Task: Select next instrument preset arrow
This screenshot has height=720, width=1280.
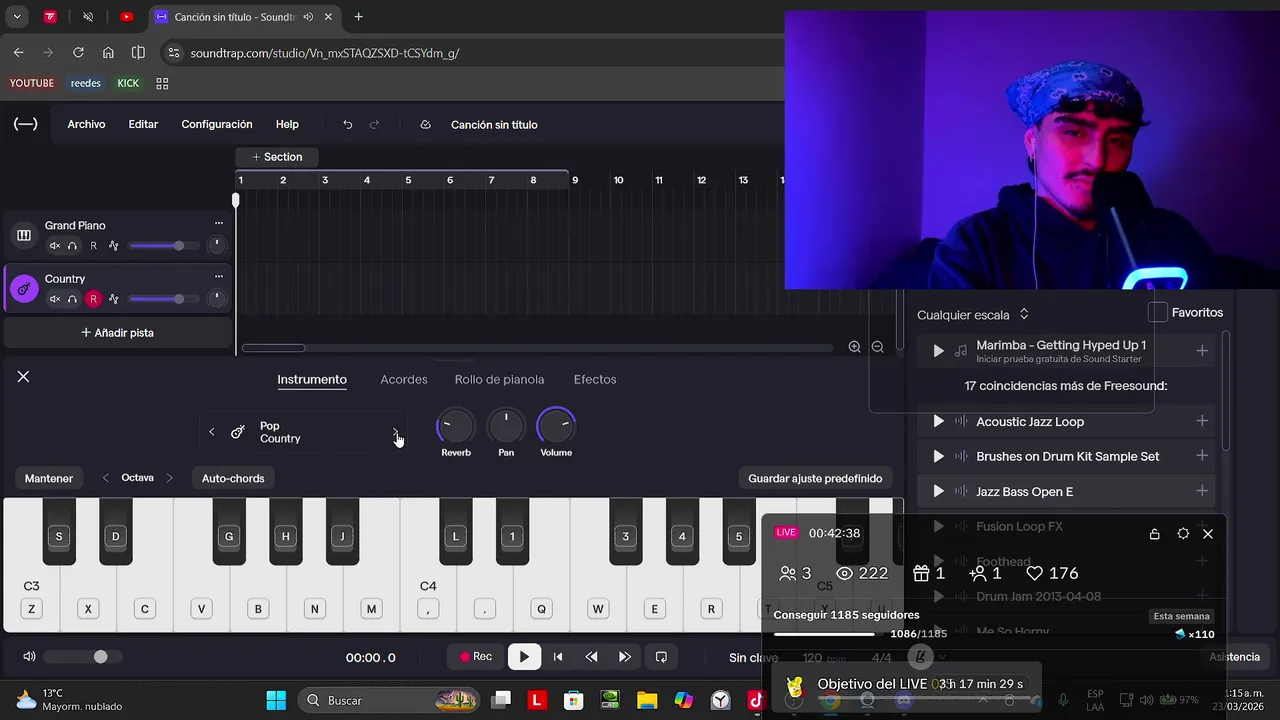Action: click(396, 432)
